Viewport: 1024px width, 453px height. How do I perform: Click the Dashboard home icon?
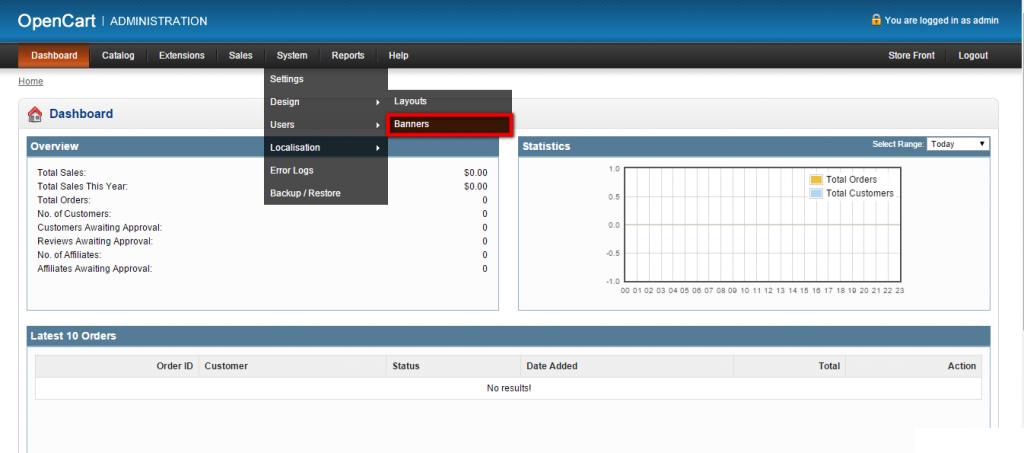tap(35, 114)
